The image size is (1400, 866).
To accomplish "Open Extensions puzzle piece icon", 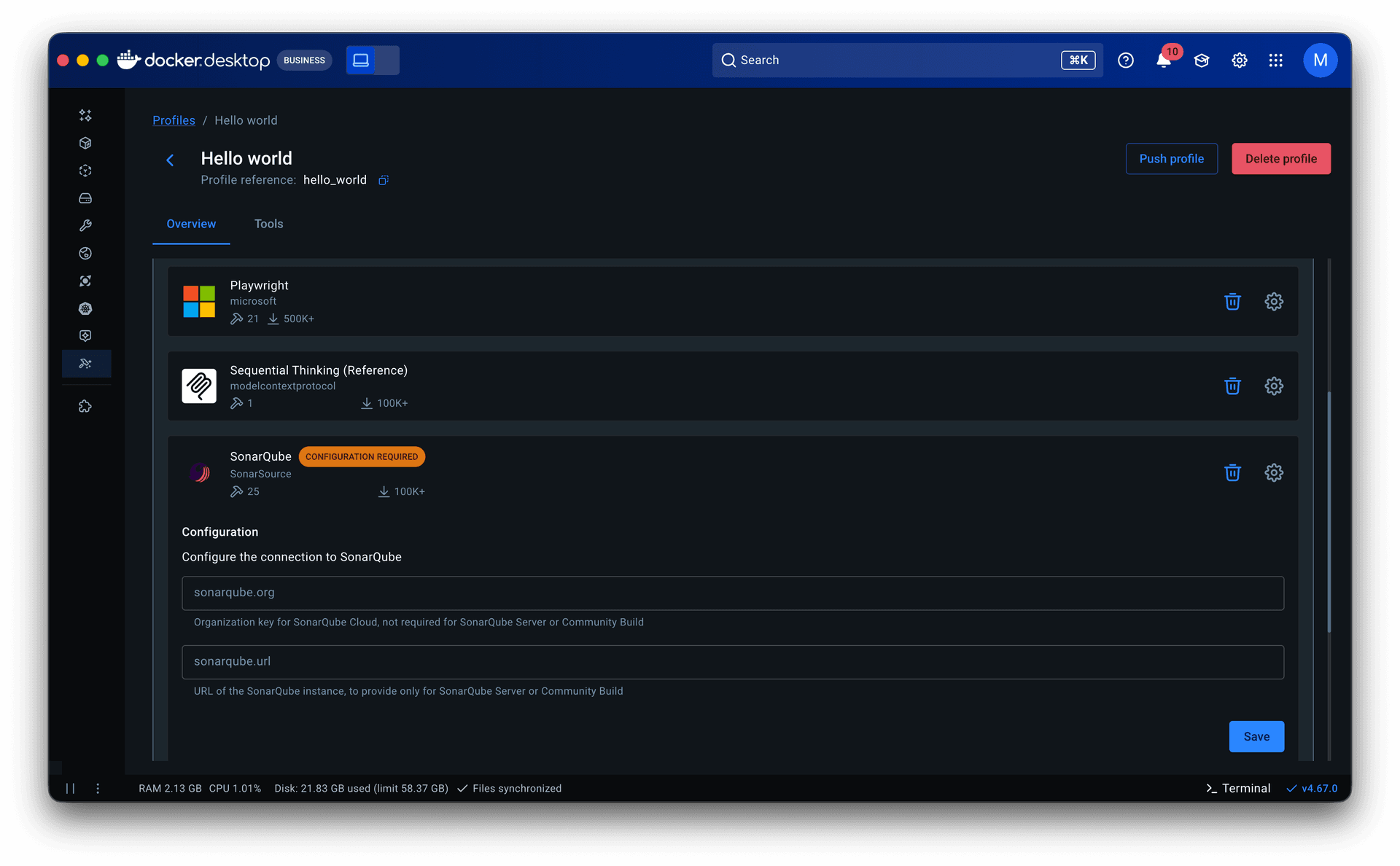I will point(85,407).
